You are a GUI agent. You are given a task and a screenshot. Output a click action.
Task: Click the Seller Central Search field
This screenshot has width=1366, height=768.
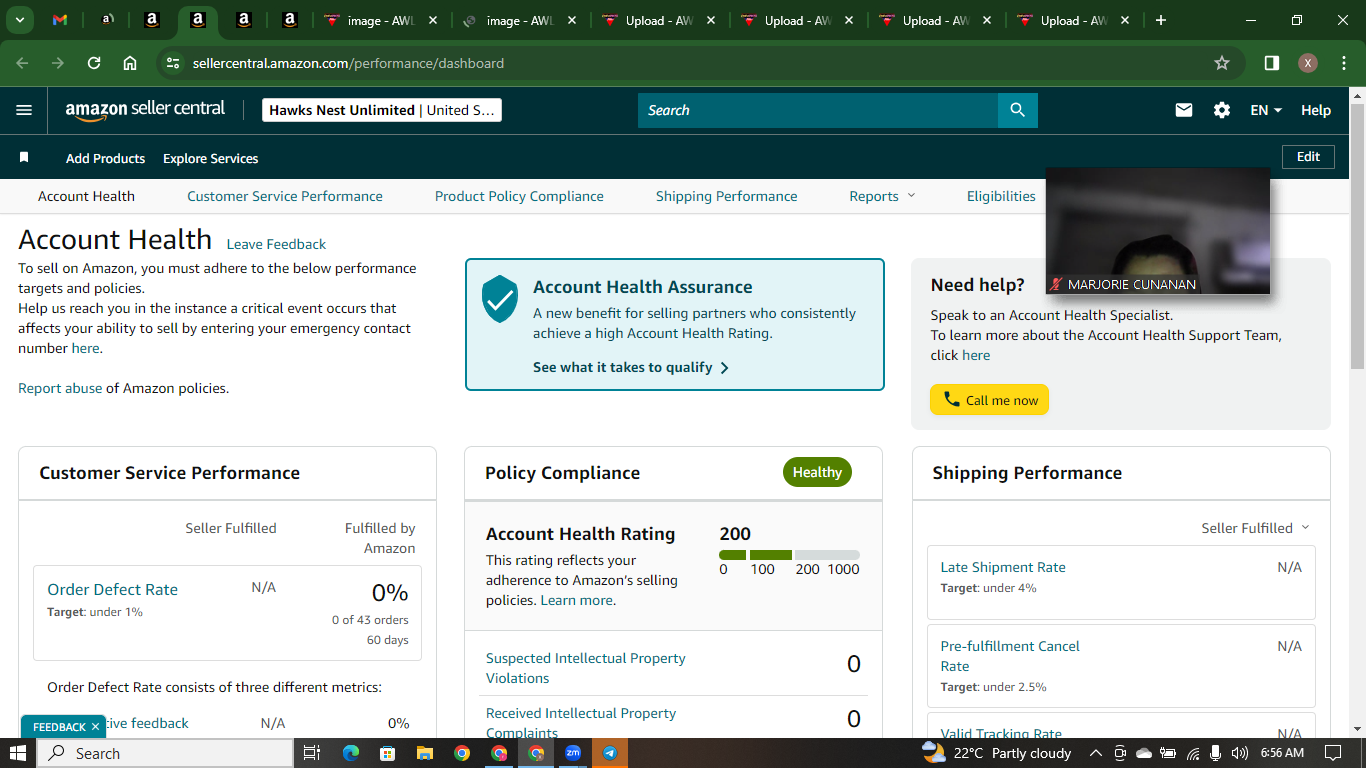click(x=818, y=110)
